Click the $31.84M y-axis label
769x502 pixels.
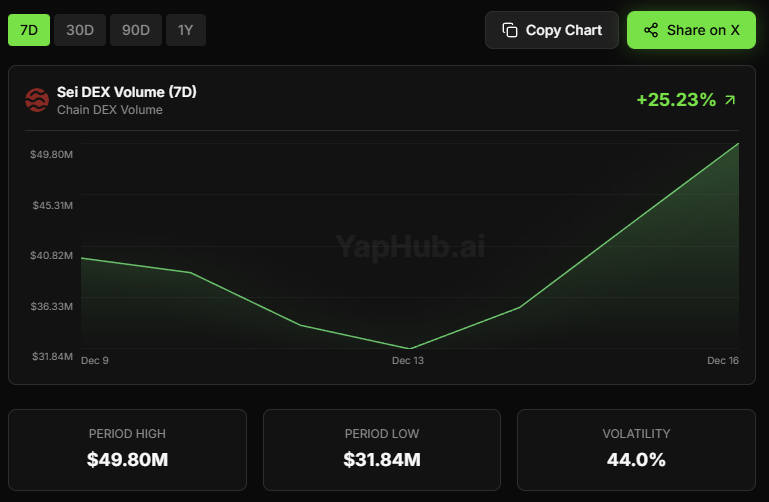52,356
